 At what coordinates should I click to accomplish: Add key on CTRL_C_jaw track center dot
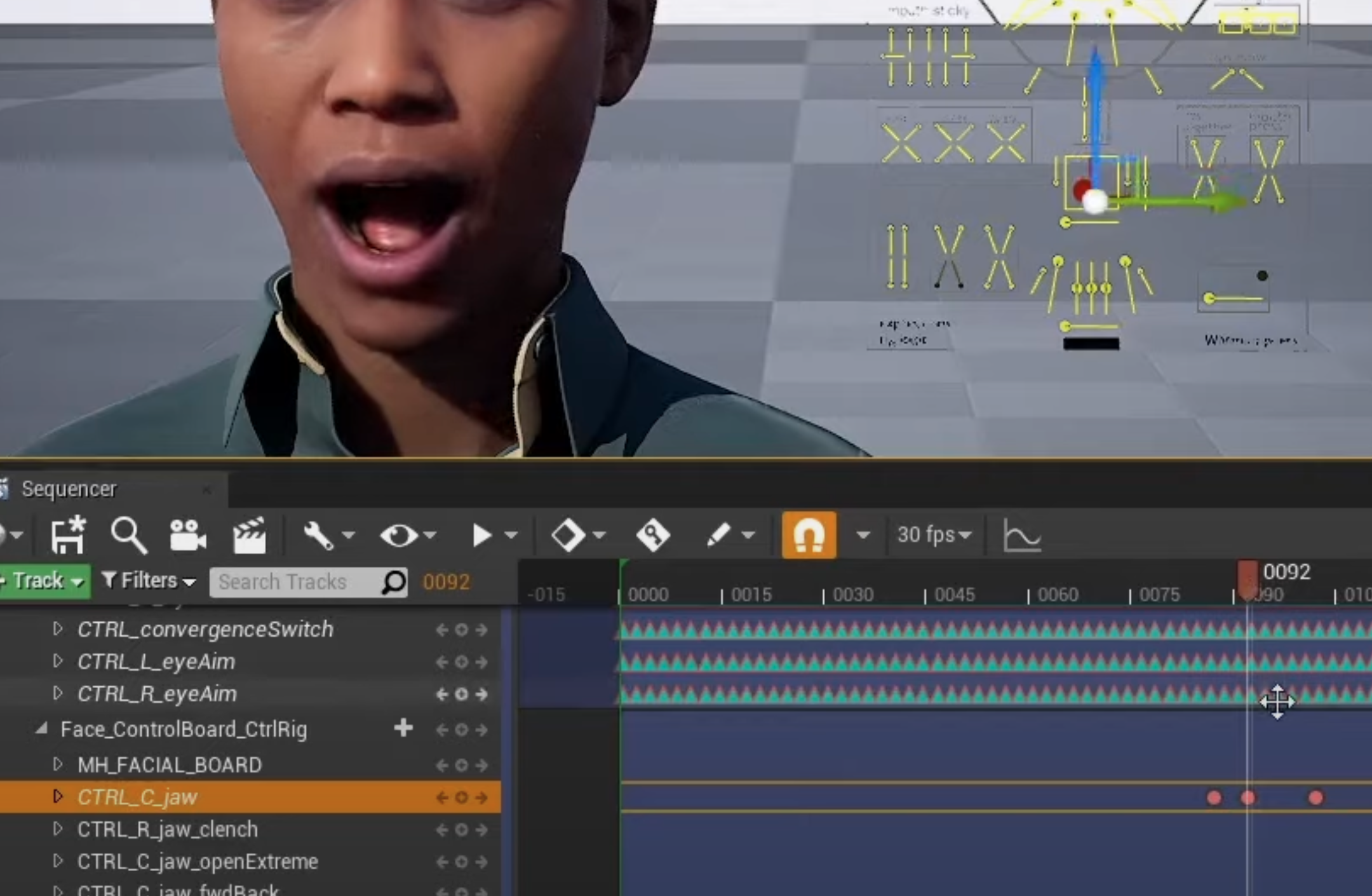click(462, 798)
